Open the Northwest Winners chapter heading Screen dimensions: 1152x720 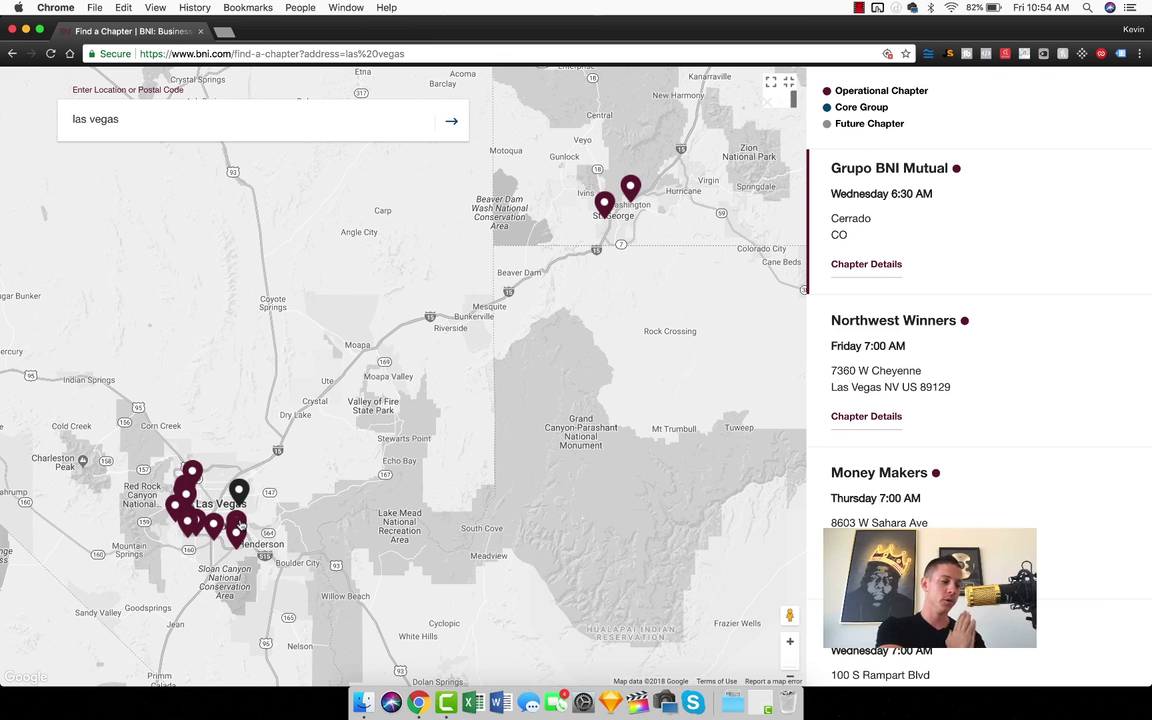point(893,320)
